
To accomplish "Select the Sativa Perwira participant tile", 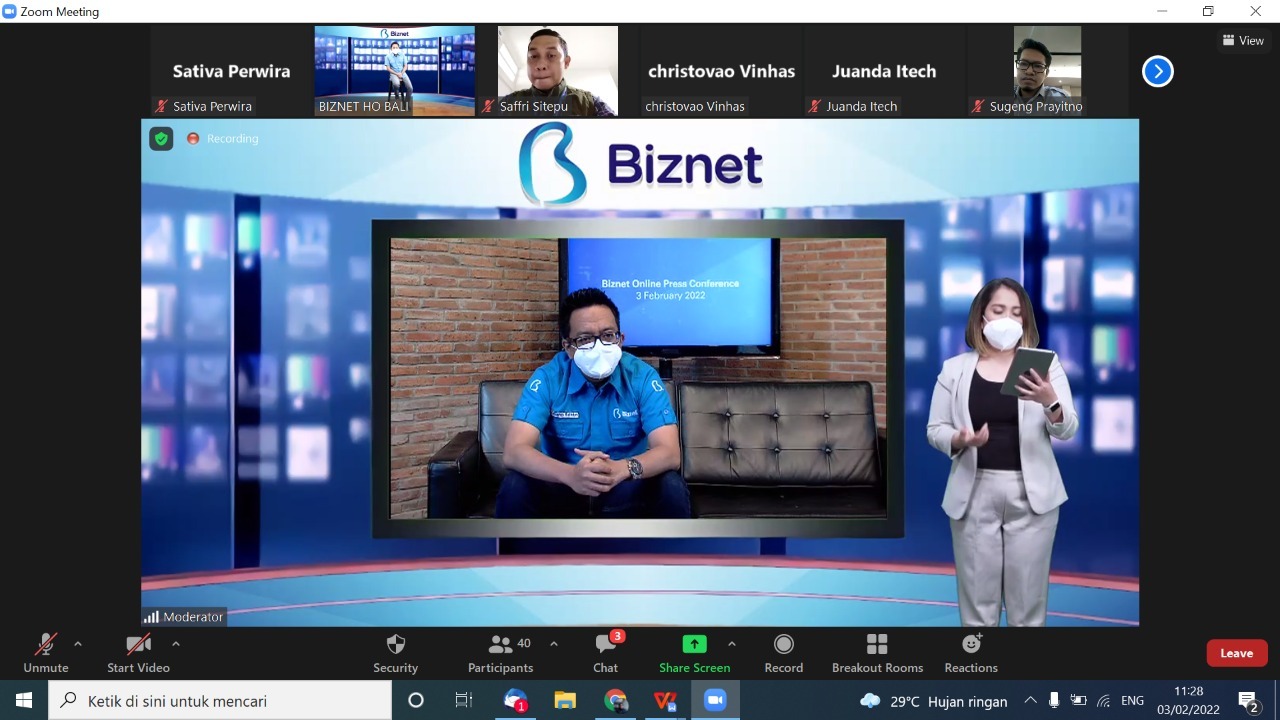I will coord(231,71).
